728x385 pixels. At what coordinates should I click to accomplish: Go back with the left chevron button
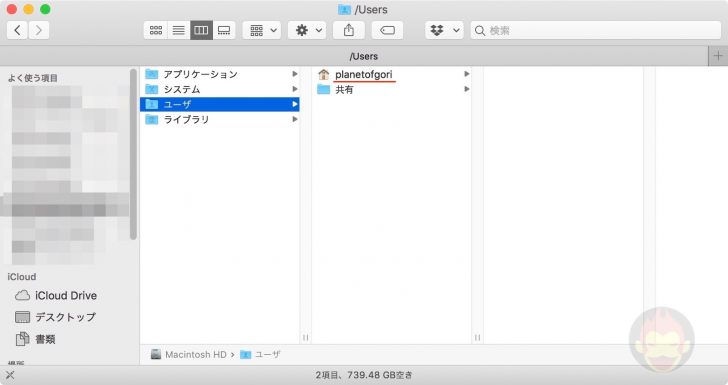(x=17, y=30)
